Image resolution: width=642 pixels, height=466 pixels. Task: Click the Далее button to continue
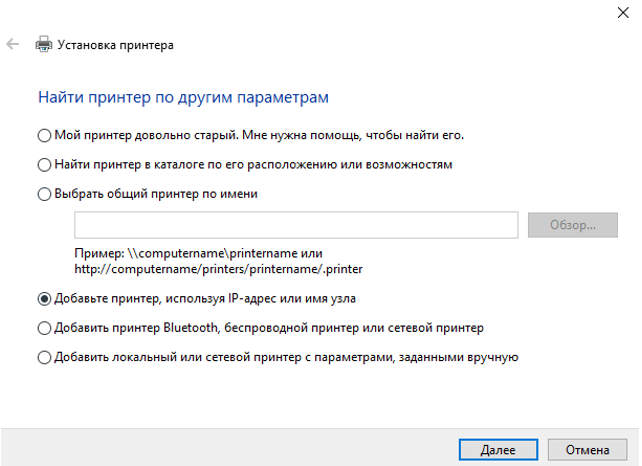[492, 449]
